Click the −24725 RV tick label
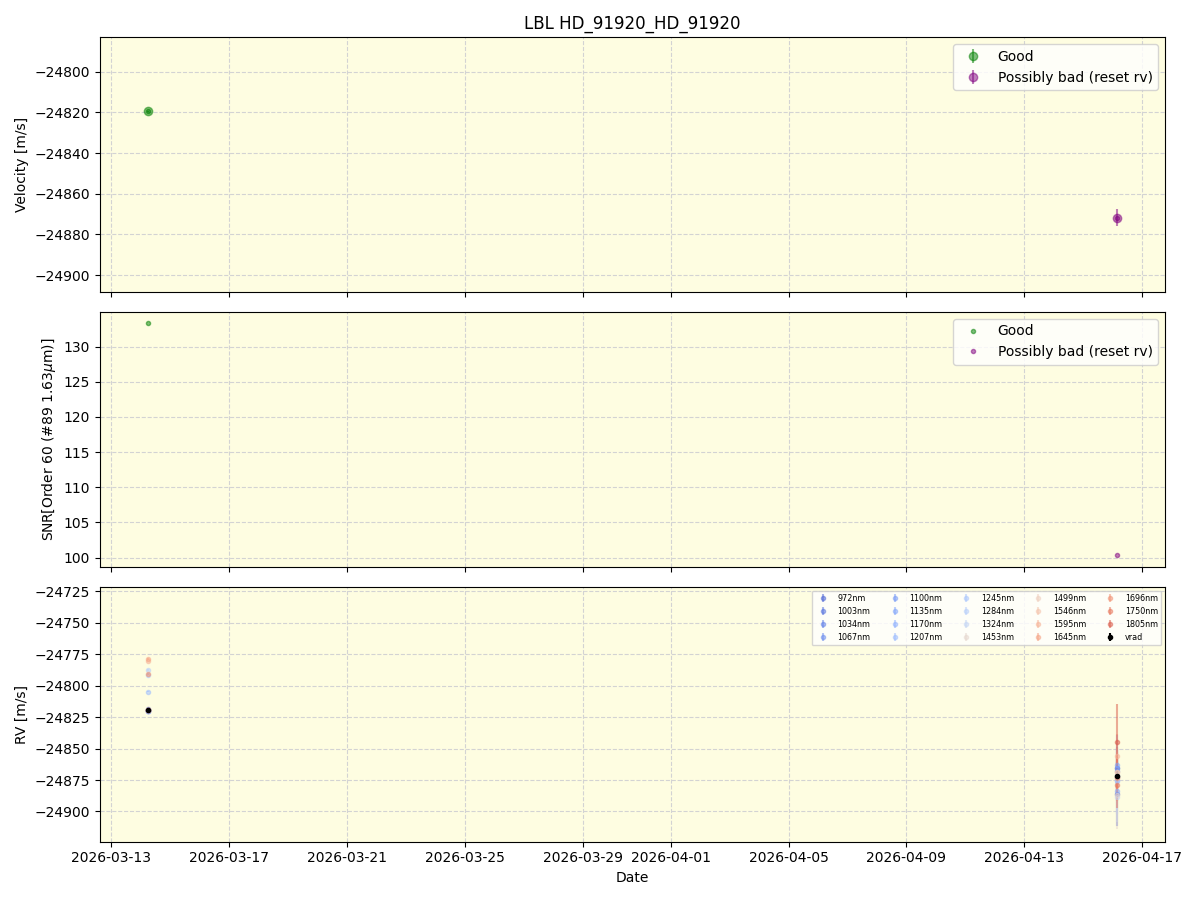 point(64,592)
